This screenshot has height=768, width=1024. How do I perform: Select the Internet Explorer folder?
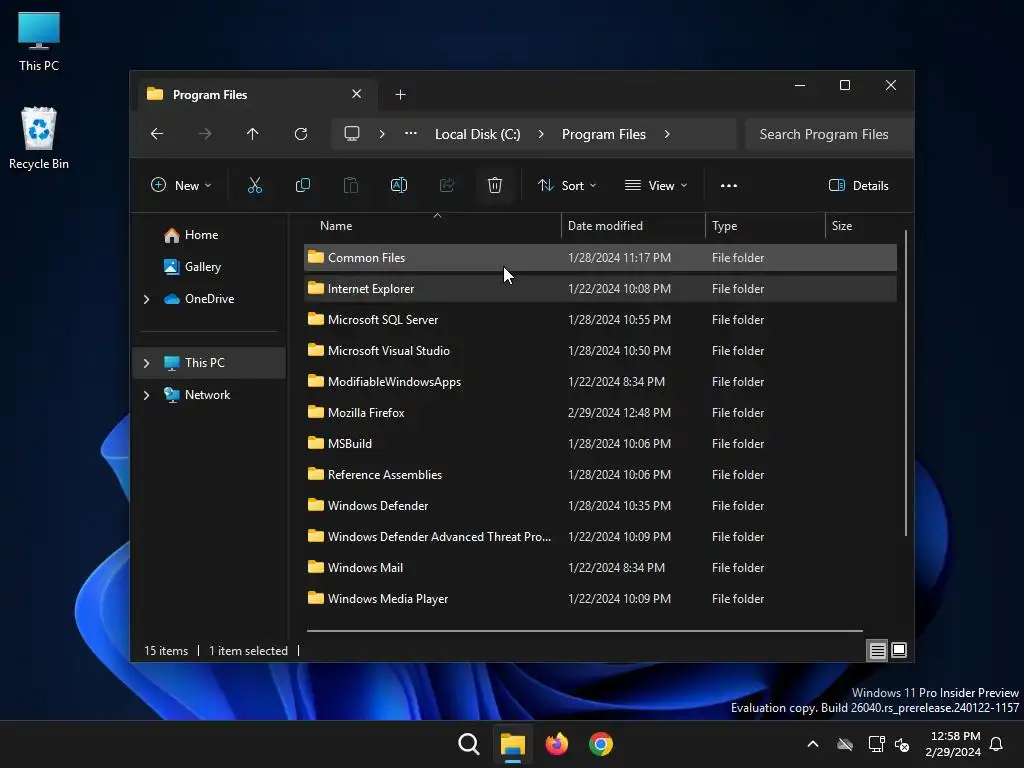(600, 289)
